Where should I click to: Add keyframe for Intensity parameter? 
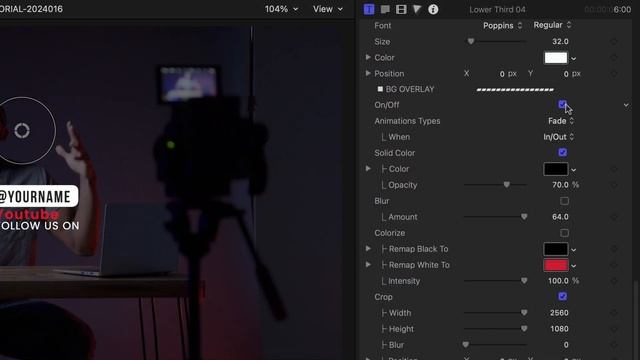pyautogui.click(x=613, y=281)
